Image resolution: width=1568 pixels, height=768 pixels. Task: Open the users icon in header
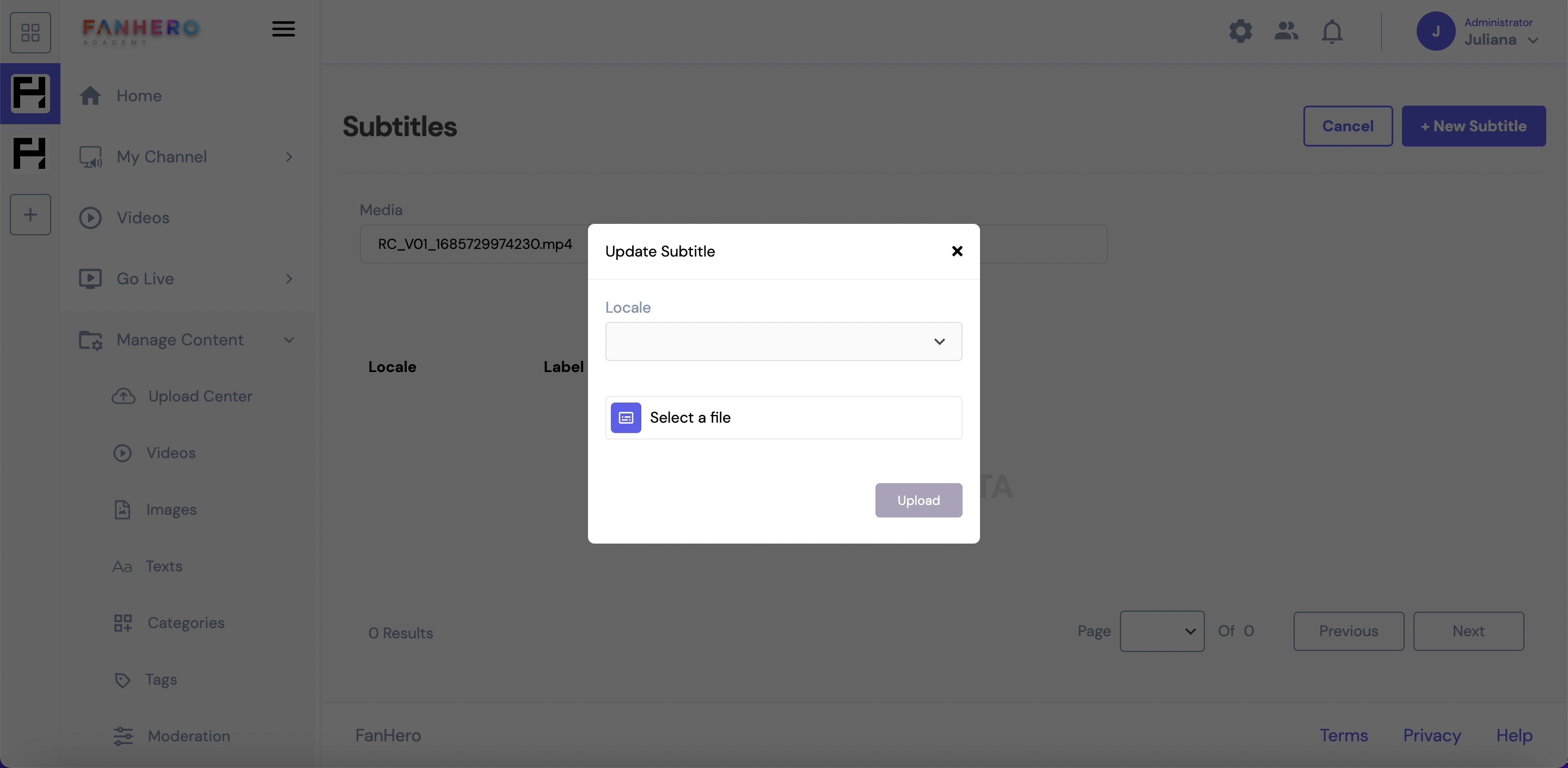click(x=1285, y=31)
